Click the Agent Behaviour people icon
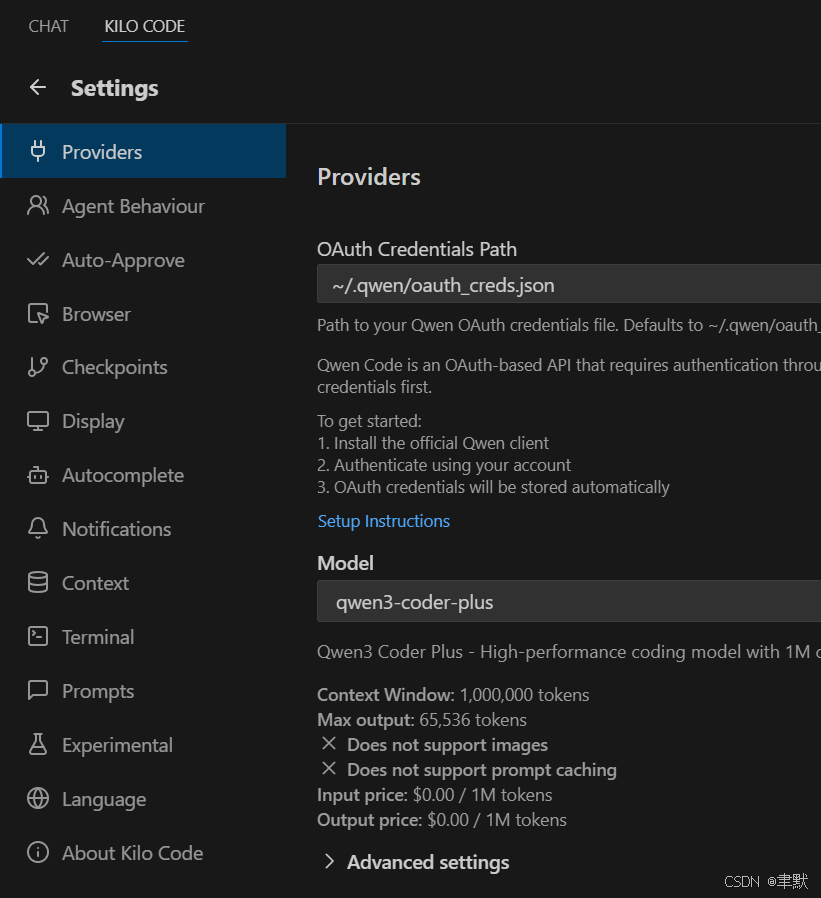 (x=38, y=206)
